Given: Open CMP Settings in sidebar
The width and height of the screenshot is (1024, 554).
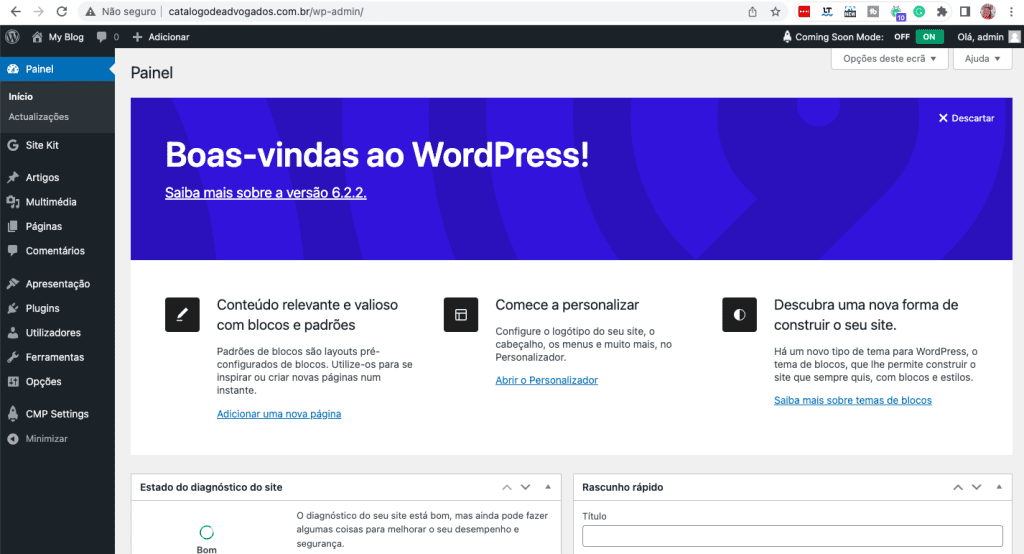Looking at the screenshot, I should [x=57, y=414].
